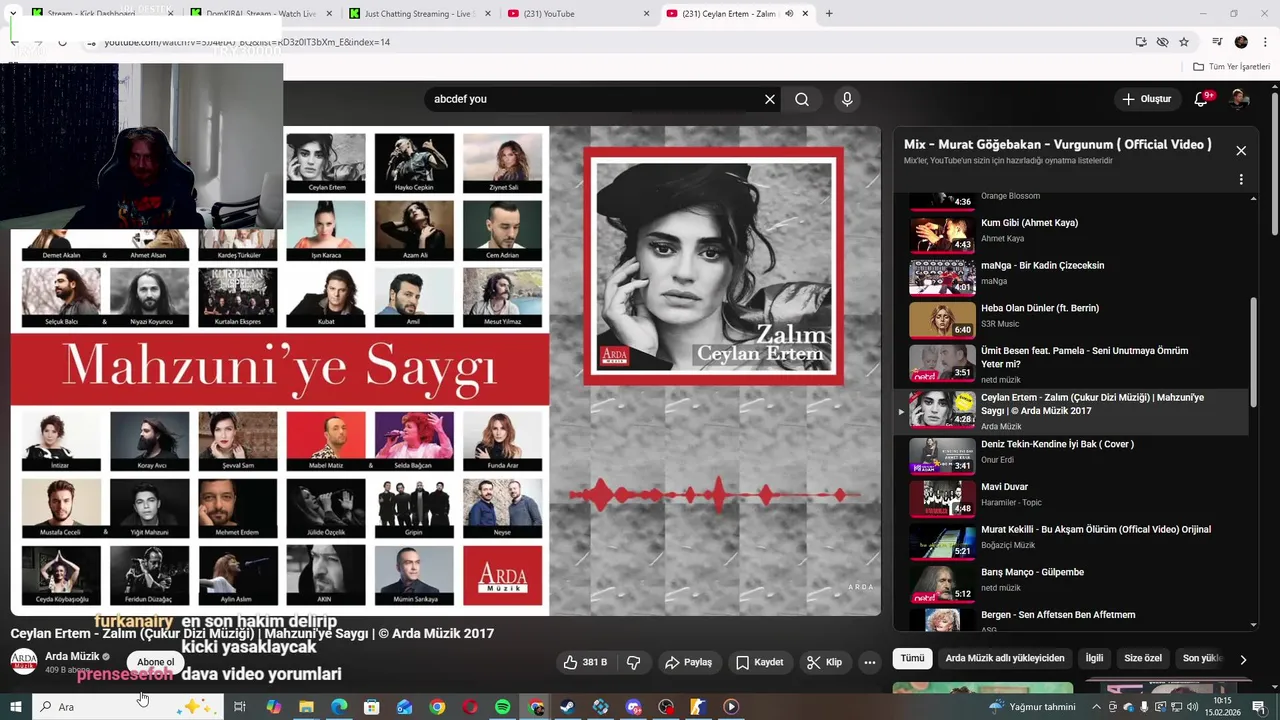Open Counter-Strike from the taskbar

698,707
